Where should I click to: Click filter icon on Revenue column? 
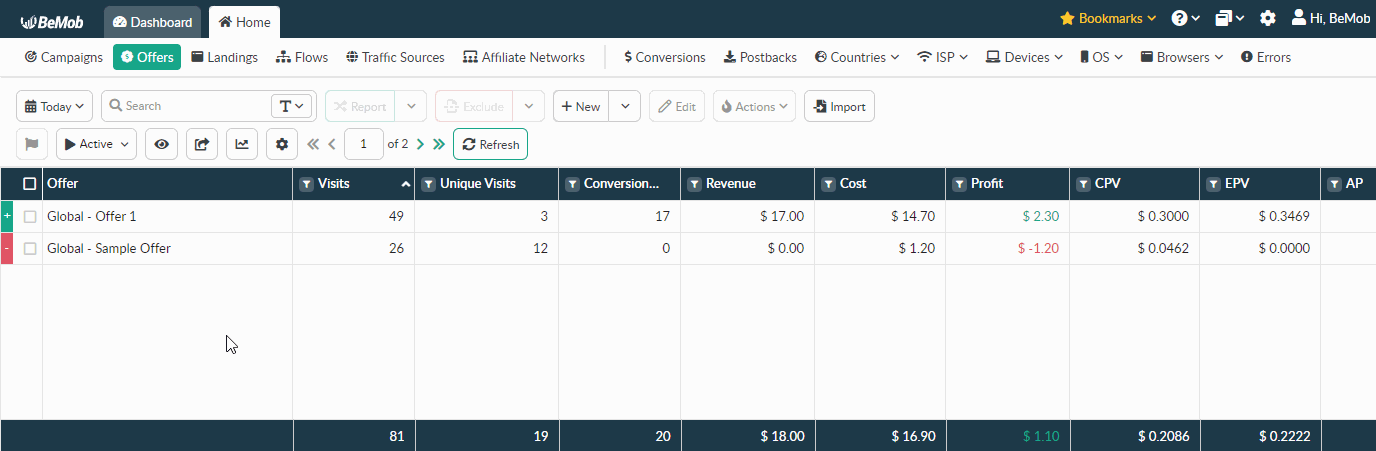point(694,184)
